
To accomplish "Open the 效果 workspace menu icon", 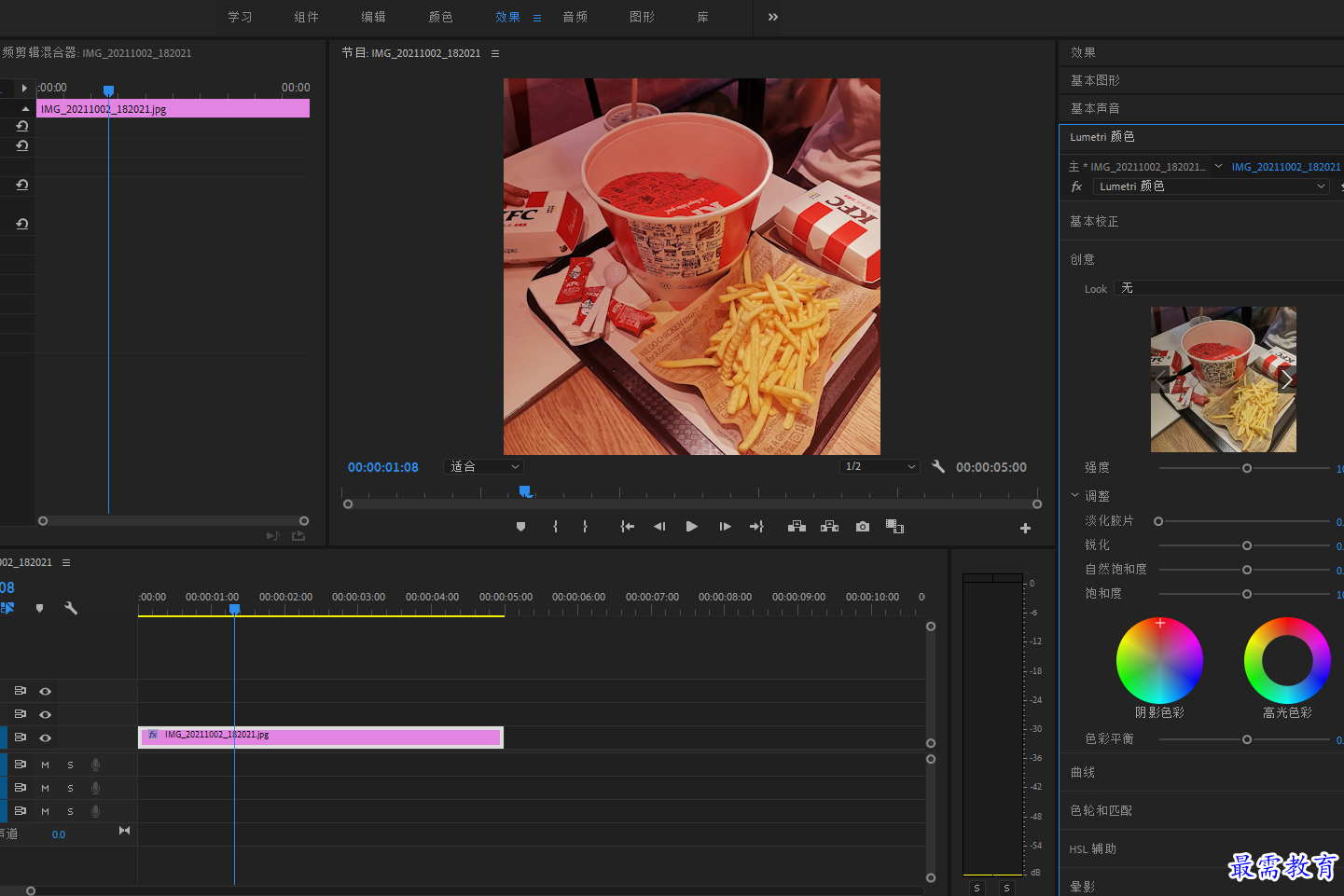I will pyautogui.click(x=537, y=18).
